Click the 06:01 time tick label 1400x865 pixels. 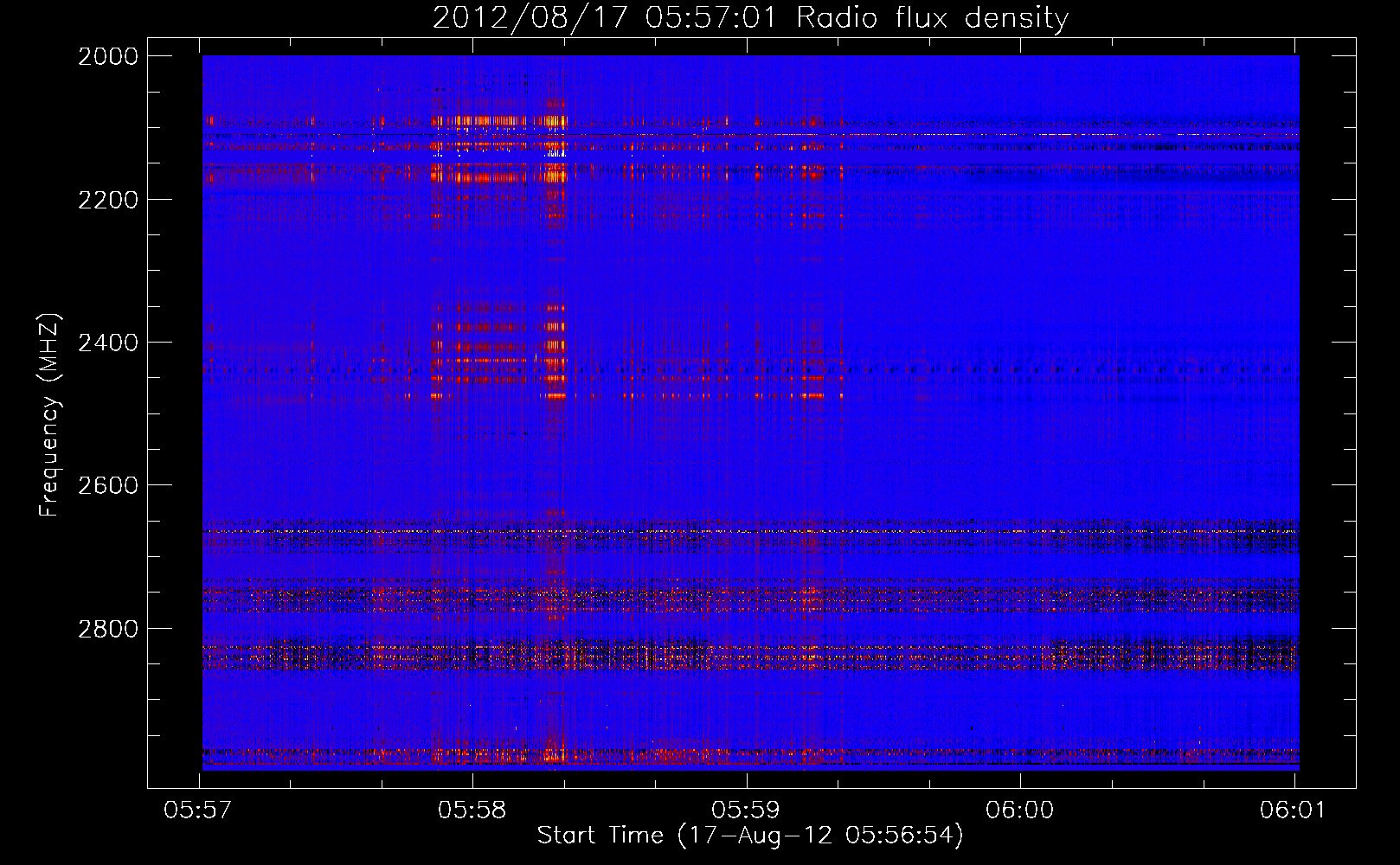1294,810
